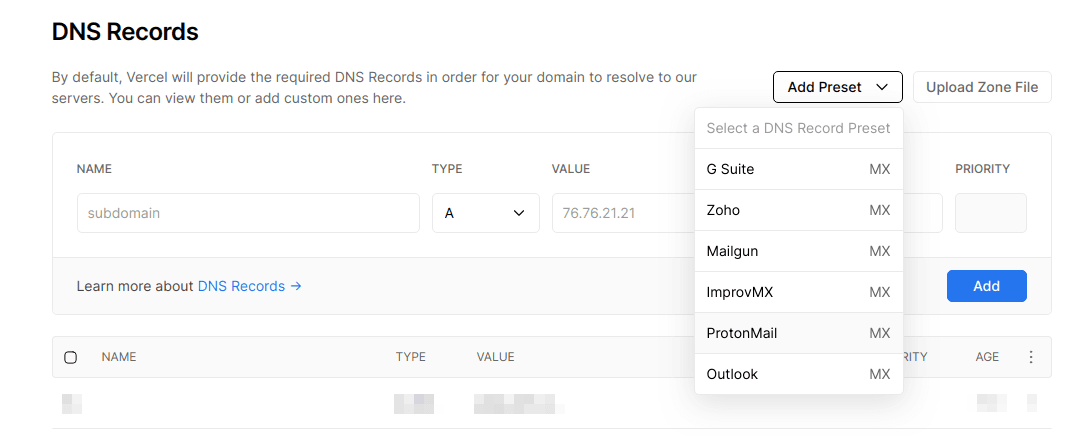Image resolution: width=1079 pixels, height=436 pixels.
Task: Open the three-dot column options menu
Action: pyautogui.click(x=1031, y=357)
